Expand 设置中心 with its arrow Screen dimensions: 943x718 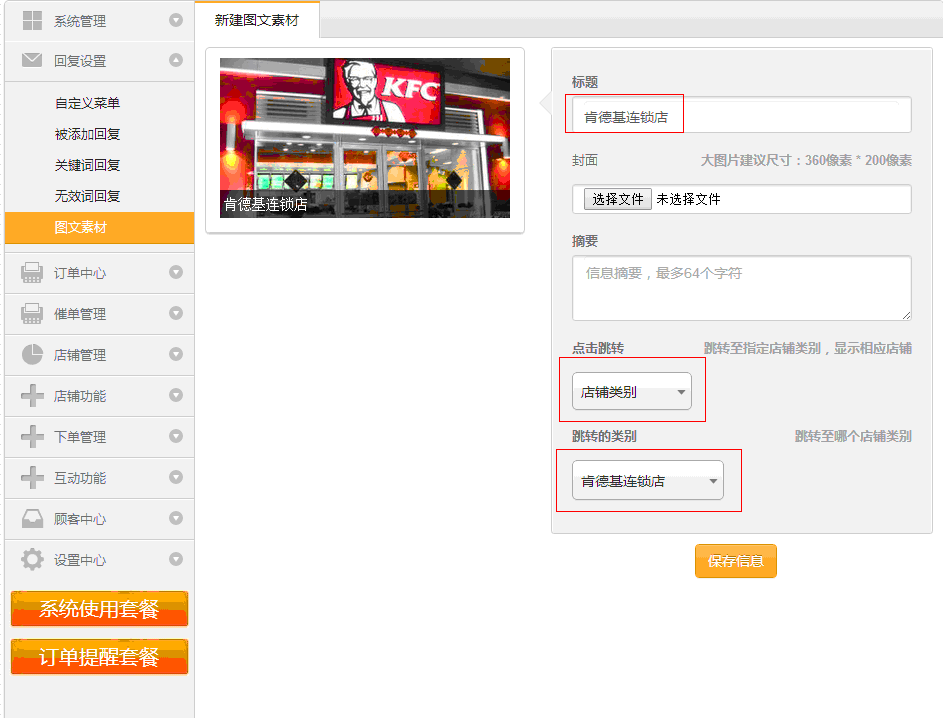tap(176, 559)
